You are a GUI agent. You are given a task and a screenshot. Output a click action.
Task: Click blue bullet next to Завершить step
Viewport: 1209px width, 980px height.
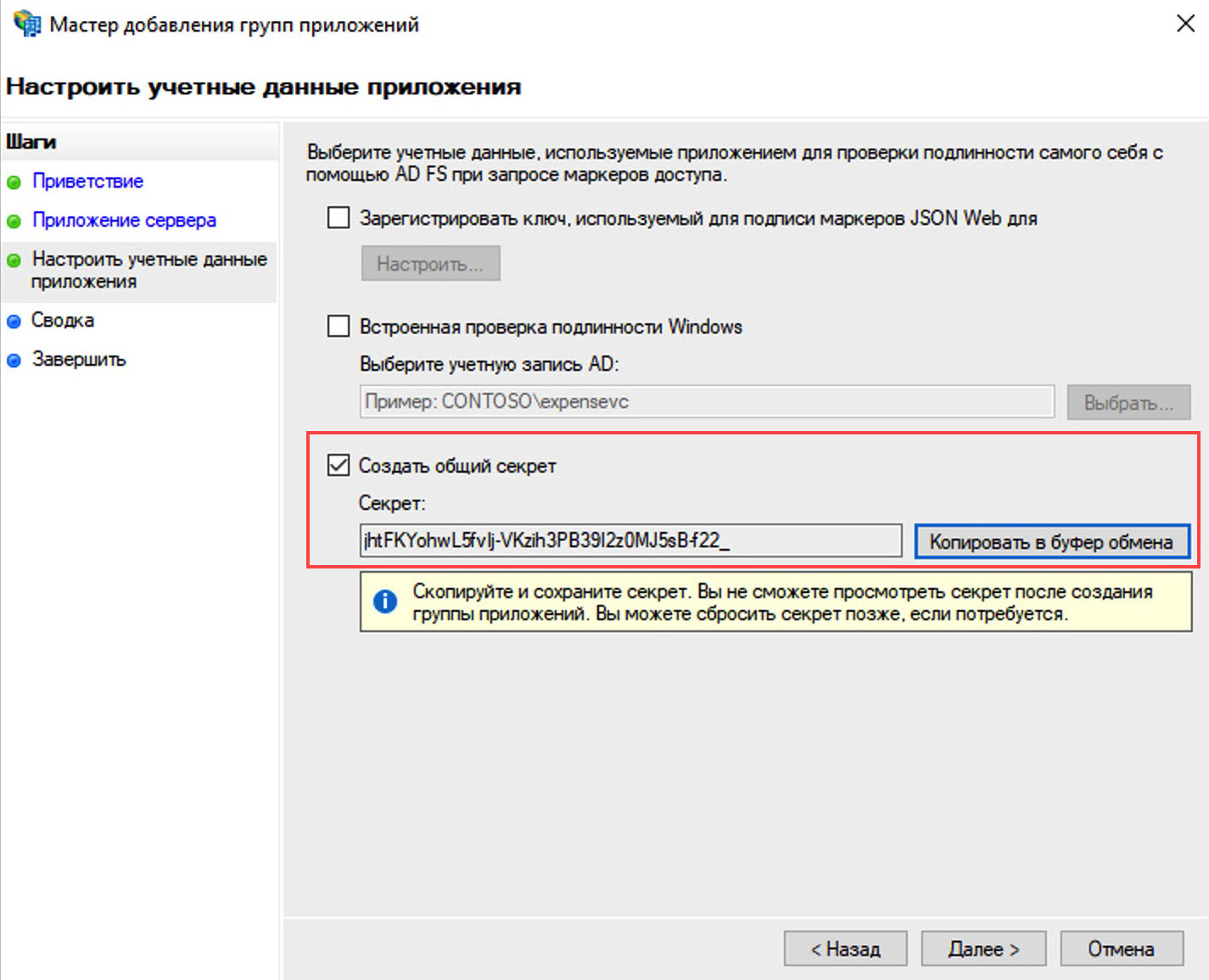[x=14, y=361]
